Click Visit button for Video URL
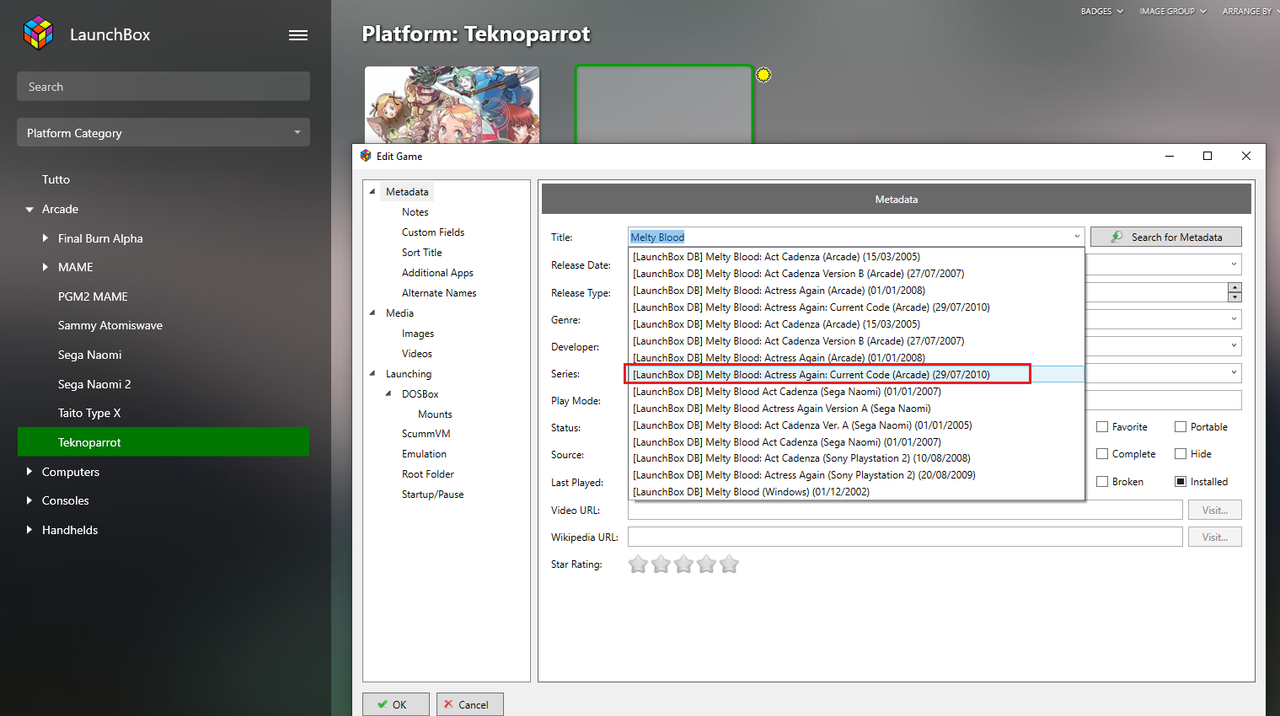 1215,510
